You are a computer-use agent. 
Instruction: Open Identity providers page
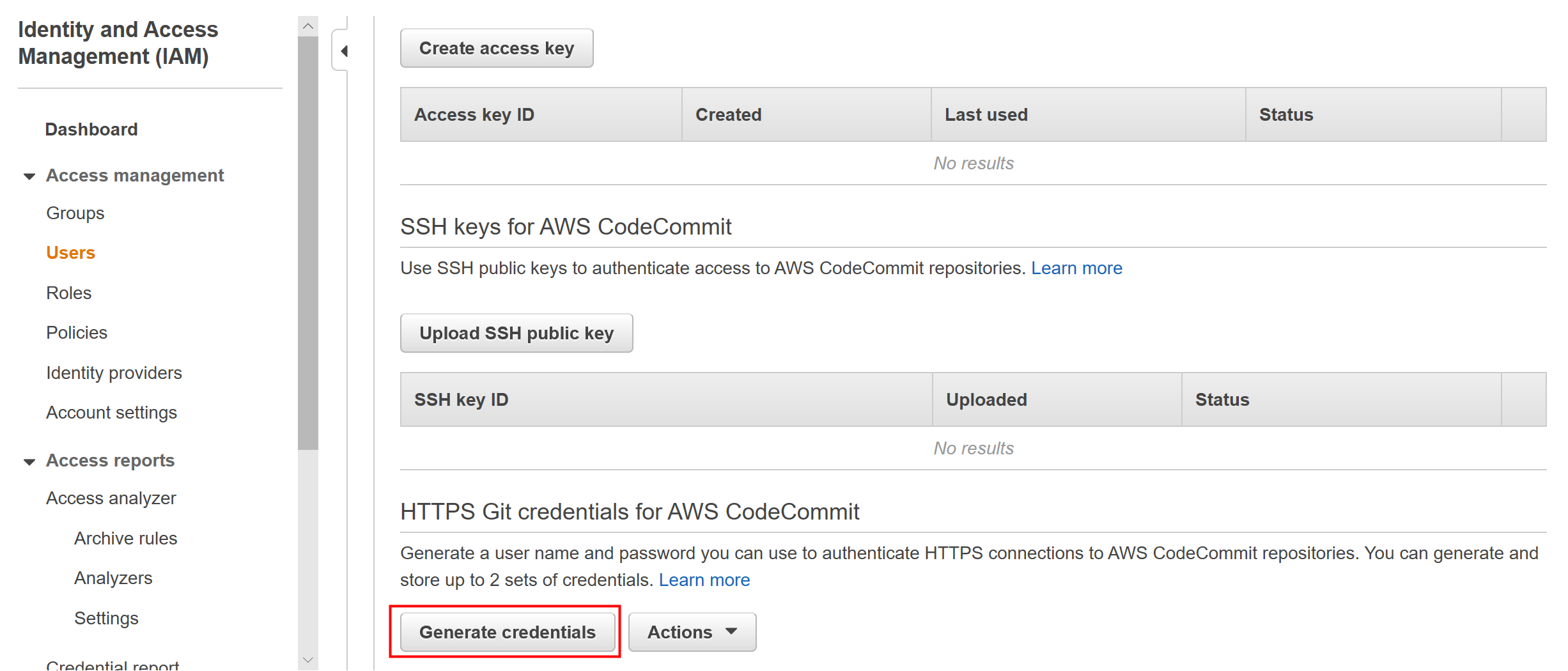pos(114,373)
